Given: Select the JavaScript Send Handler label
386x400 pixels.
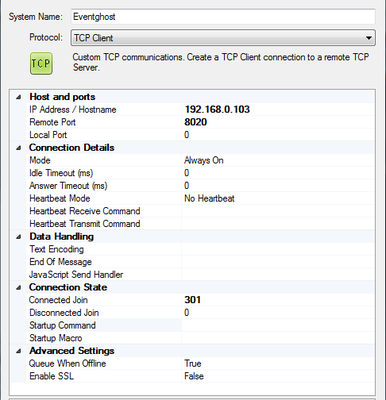Looking at the screenshot, I should click(76, 274).
